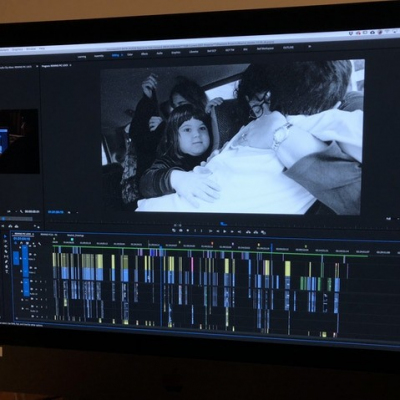Select second sequence tab in timeline
The width and height of the screenshot is (400, 400).
49,235
